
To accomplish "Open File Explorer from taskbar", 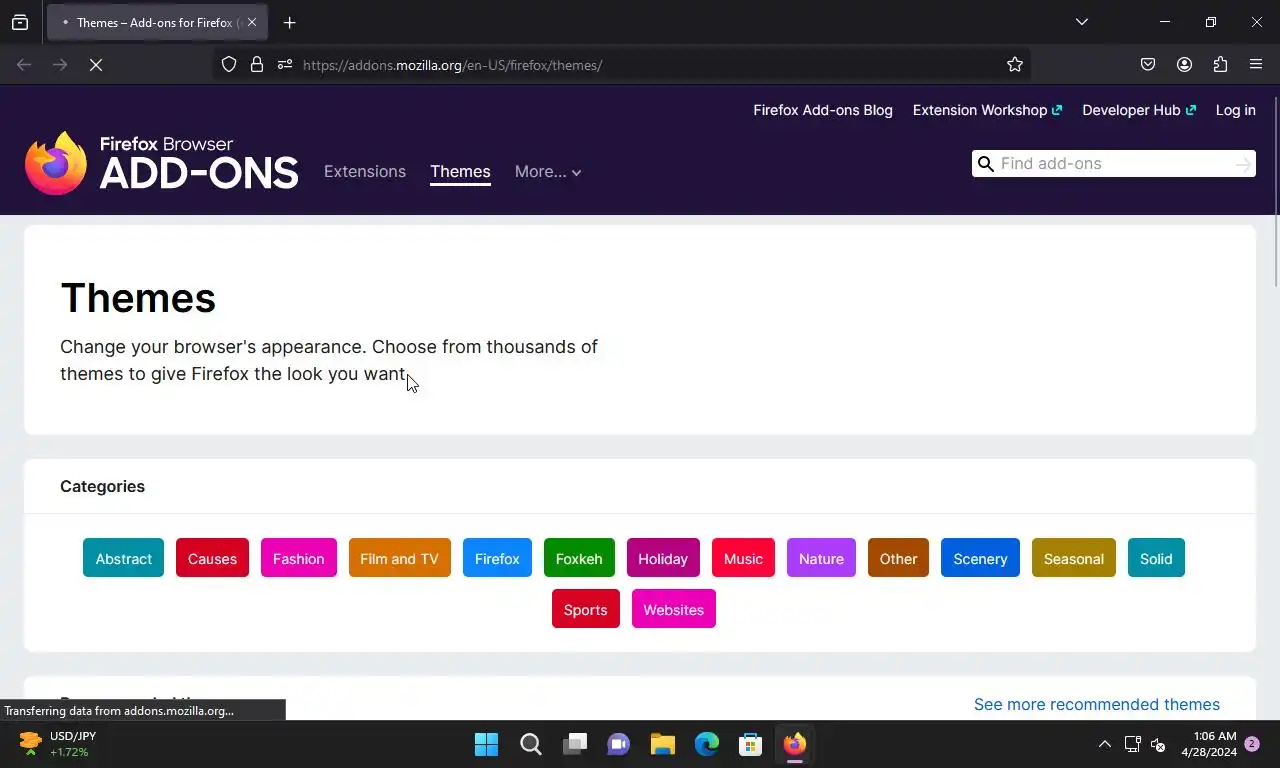I will click(x=663, y=744).
